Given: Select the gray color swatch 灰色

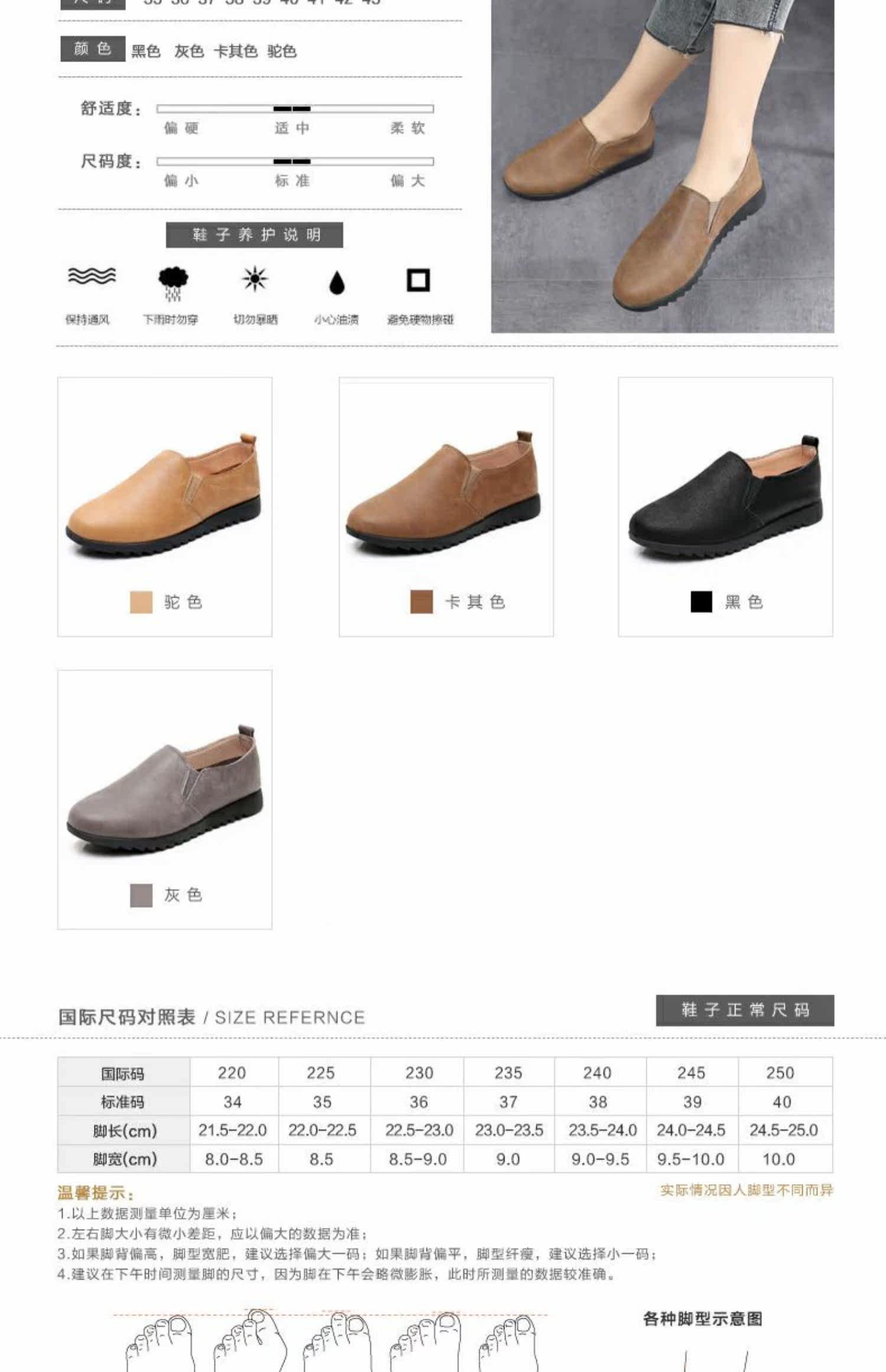Looking at the screenshot, I should click(x=141, y=895).
